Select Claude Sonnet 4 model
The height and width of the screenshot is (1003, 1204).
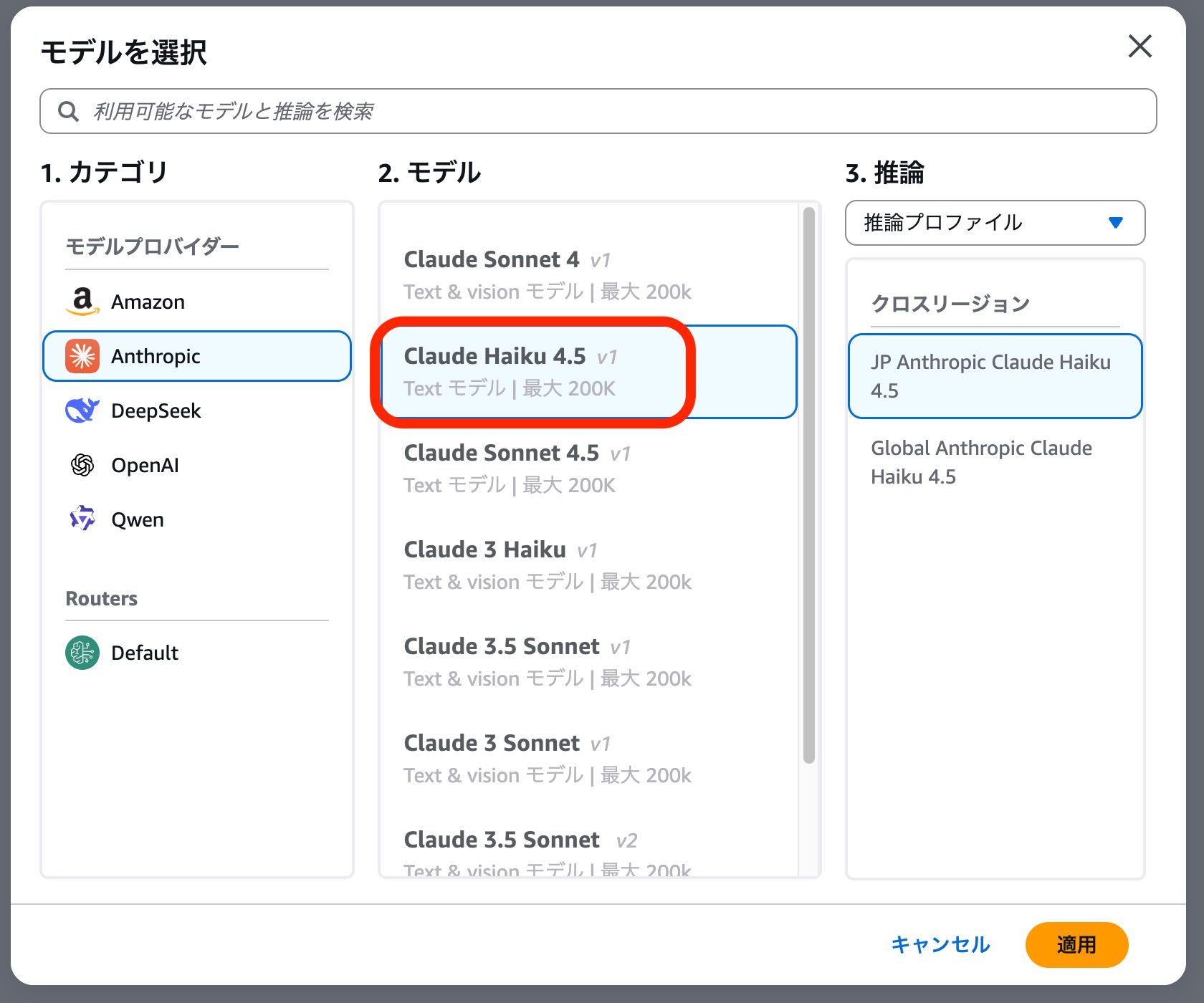coord(548,275)
